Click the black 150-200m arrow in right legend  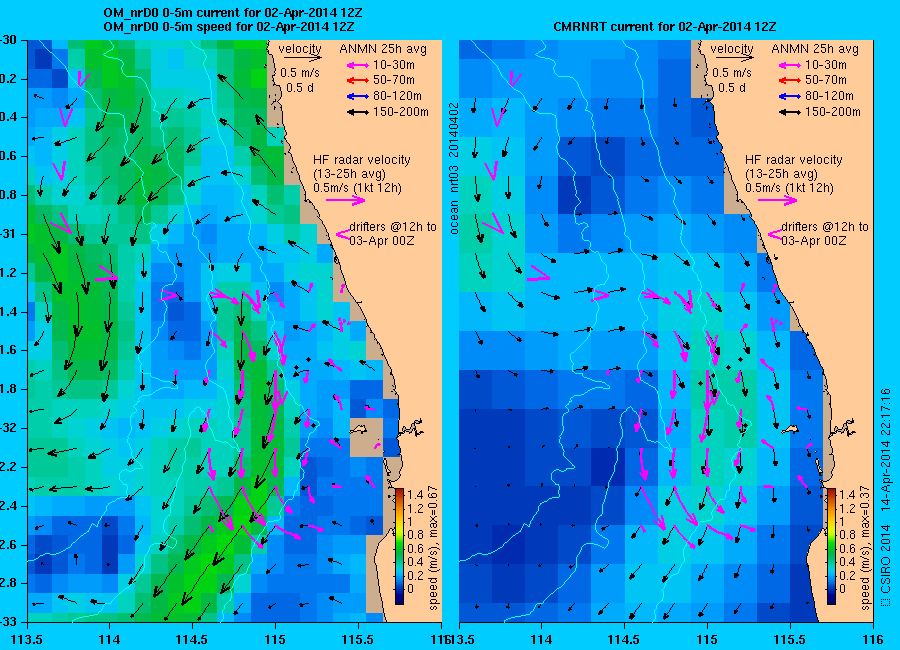(790, 113)
